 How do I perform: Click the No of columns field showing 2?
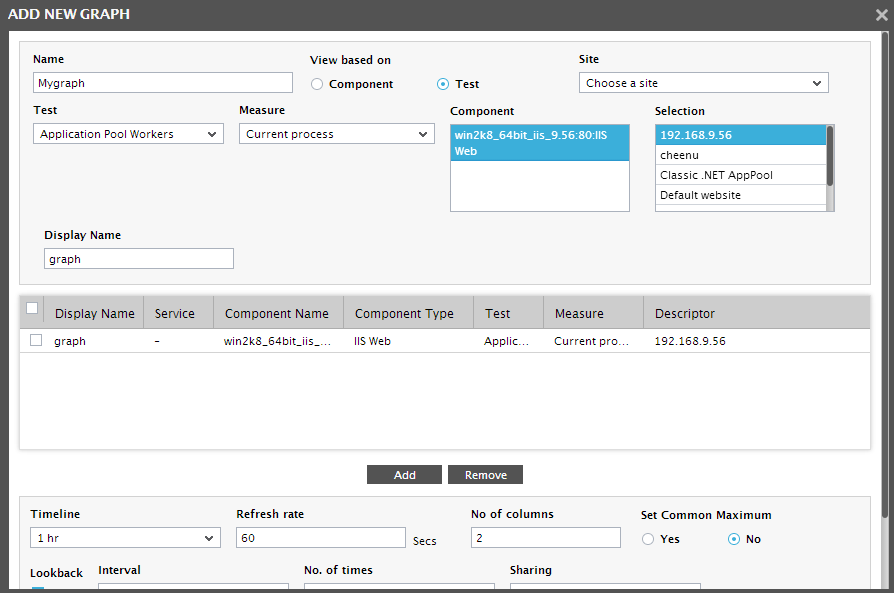click(546, 538)
